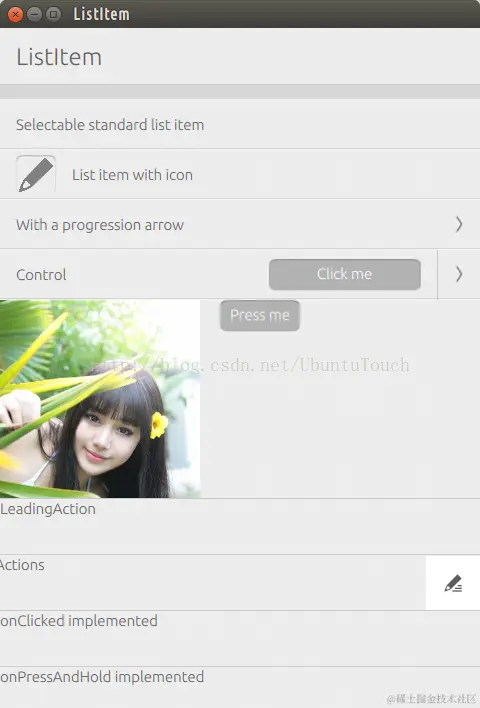The image size is (480, 708).
Task: Maximize the ListItem window
Action: pos(53,14)
